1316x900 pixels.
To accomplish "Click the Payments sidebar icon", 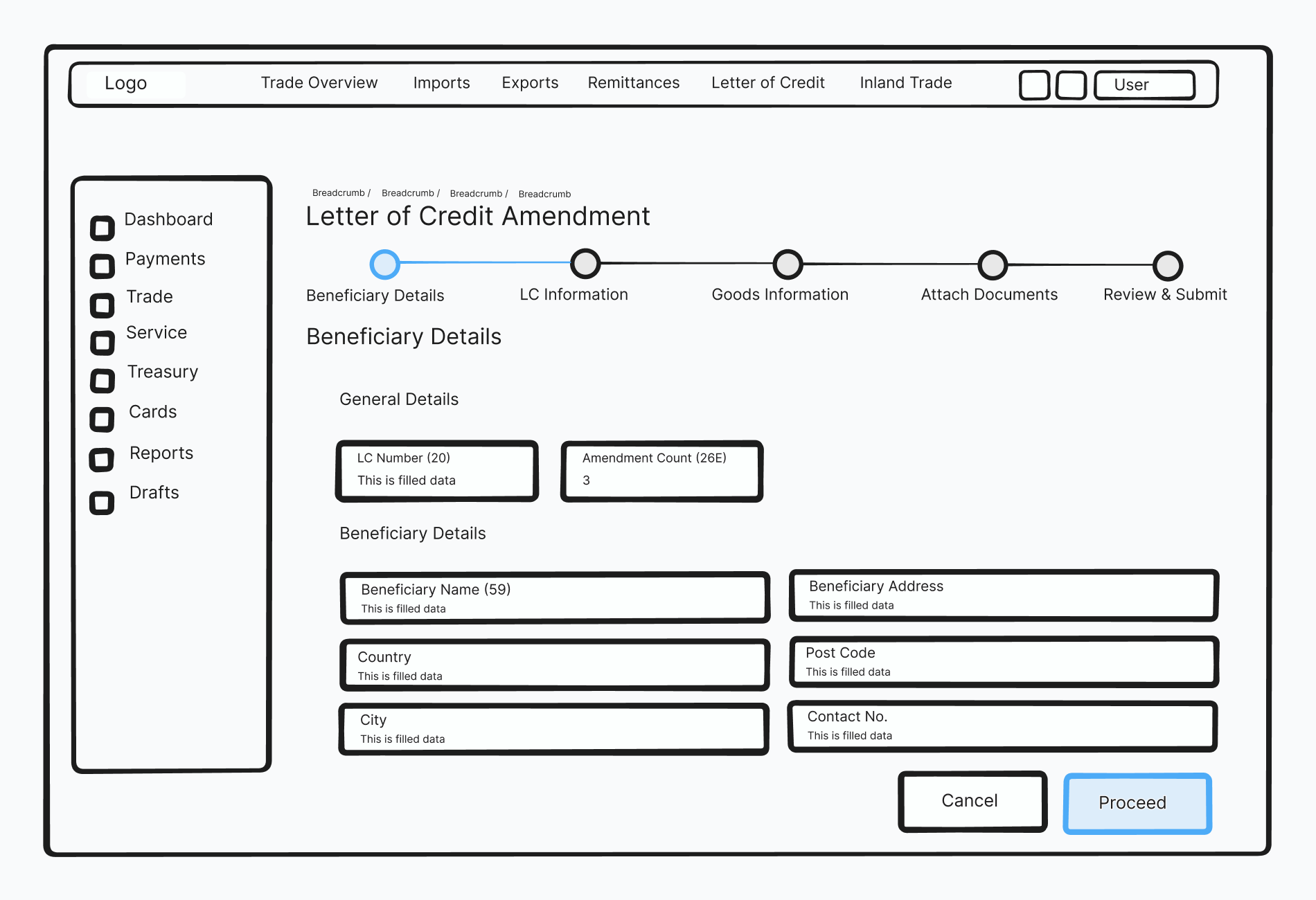I will click(x=102, y=266).
